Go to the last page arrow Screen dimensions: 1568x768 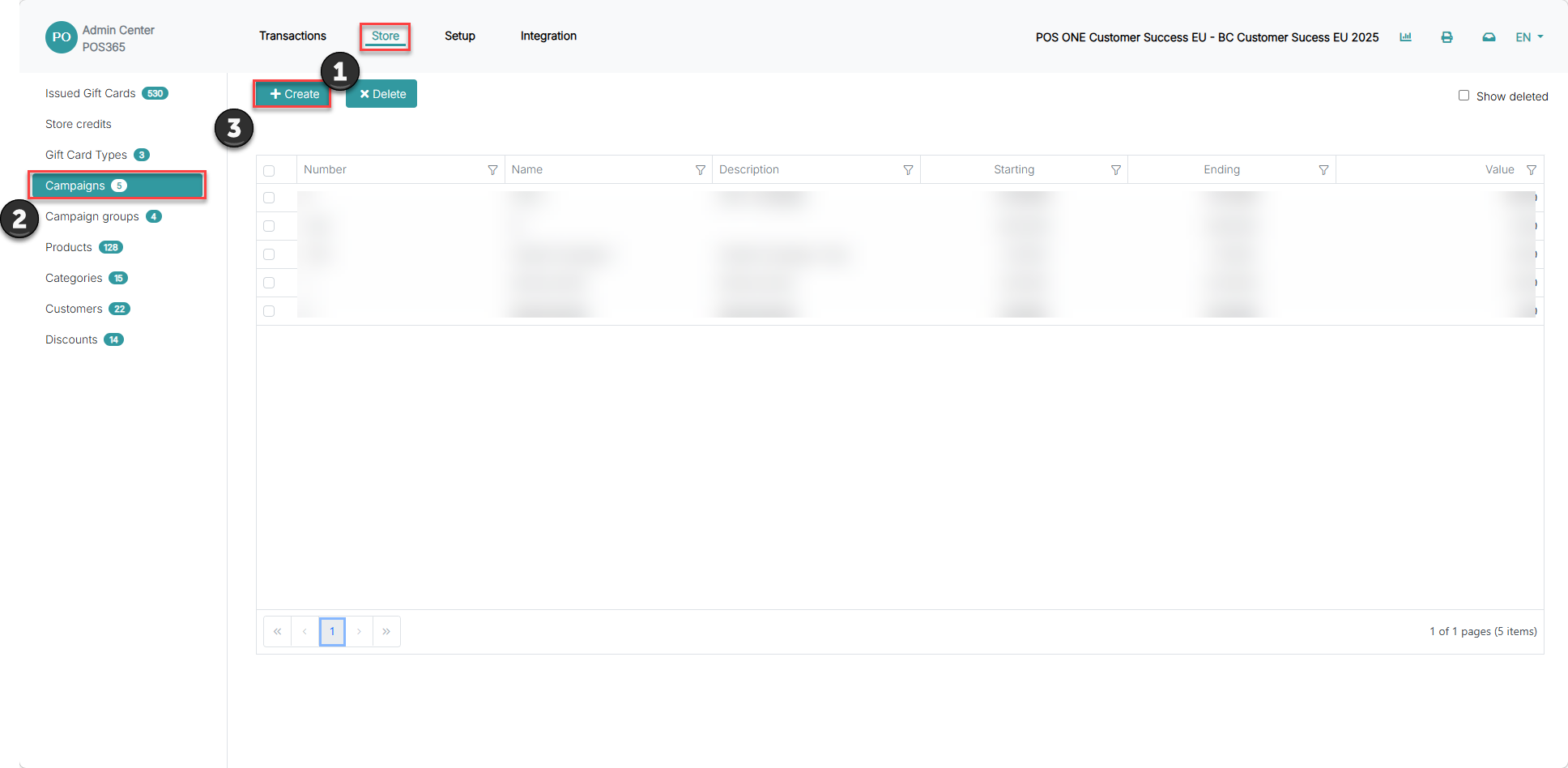click(386, 631)
